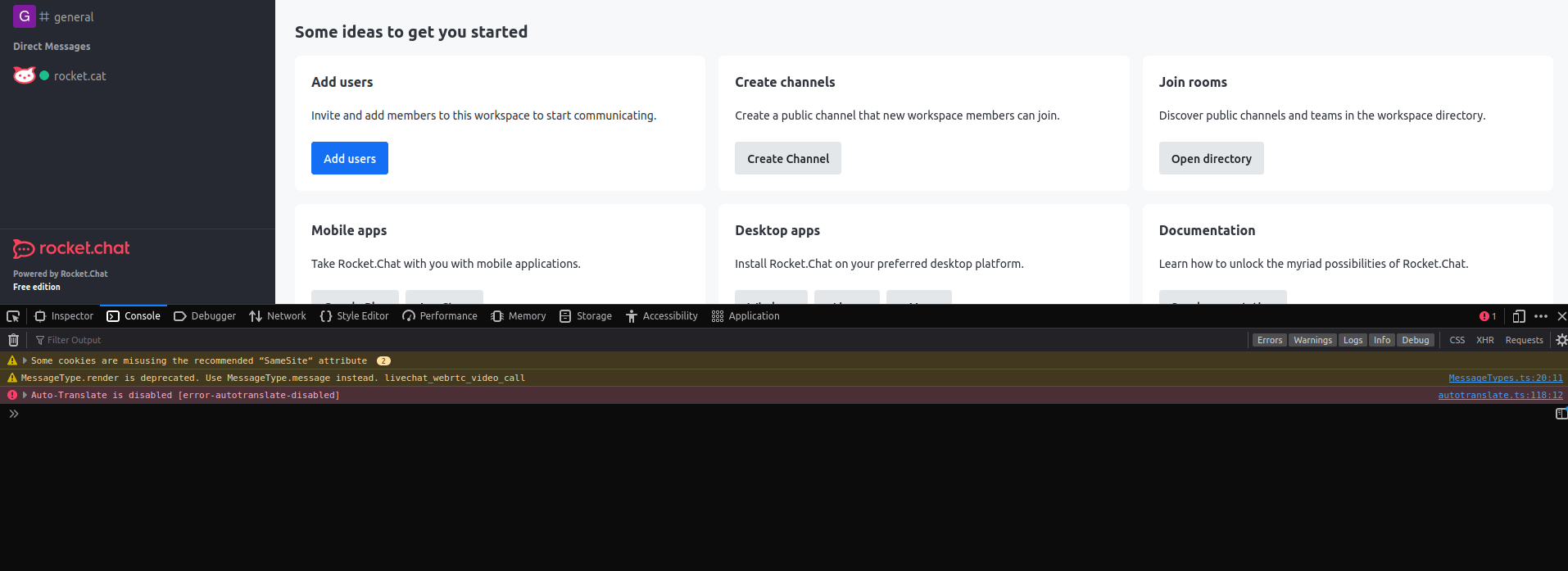Click the rocket.chat logo

71,248
